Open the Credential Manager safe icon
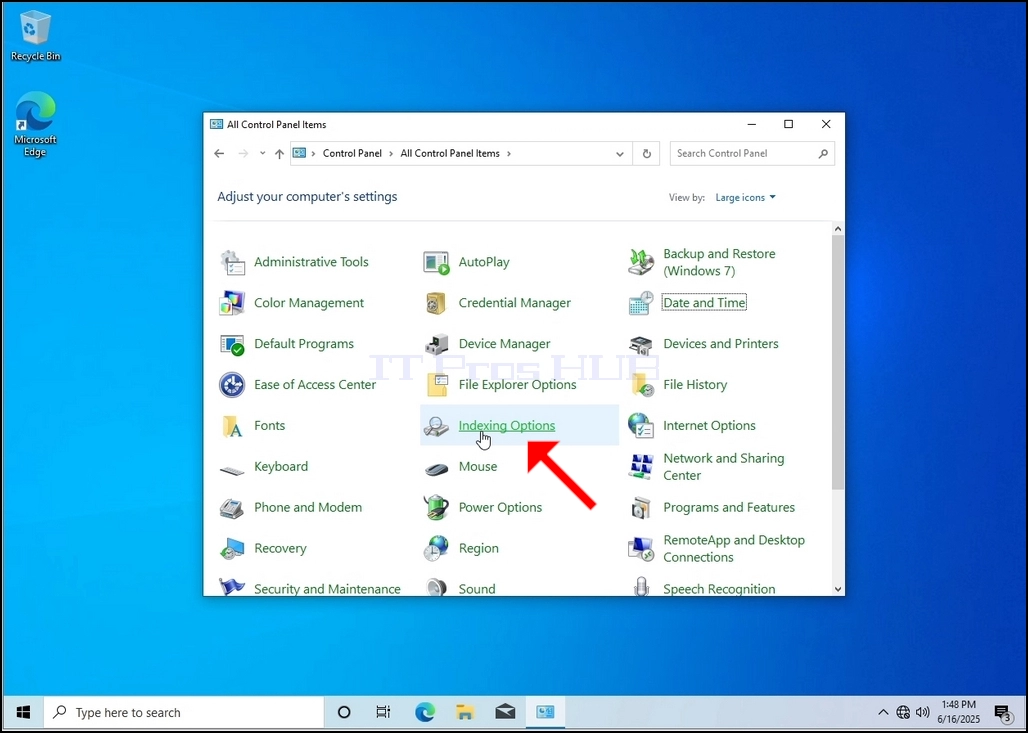 437,303
